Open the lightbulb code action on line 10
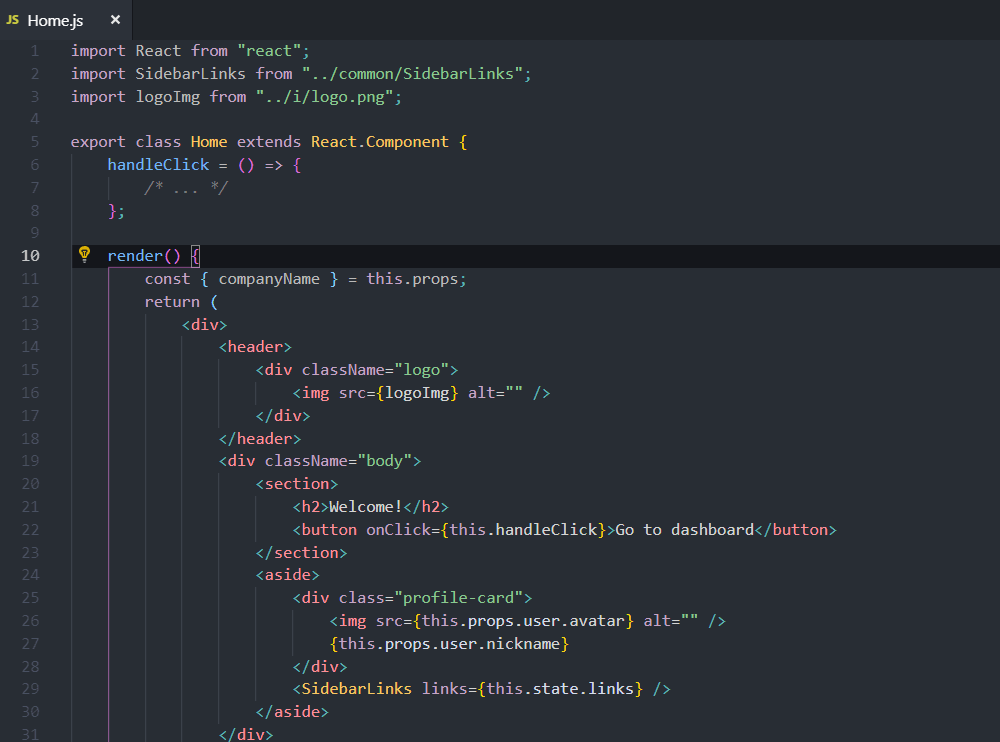The width and height of the screenshot is (1000, 742). pos(84,255)
